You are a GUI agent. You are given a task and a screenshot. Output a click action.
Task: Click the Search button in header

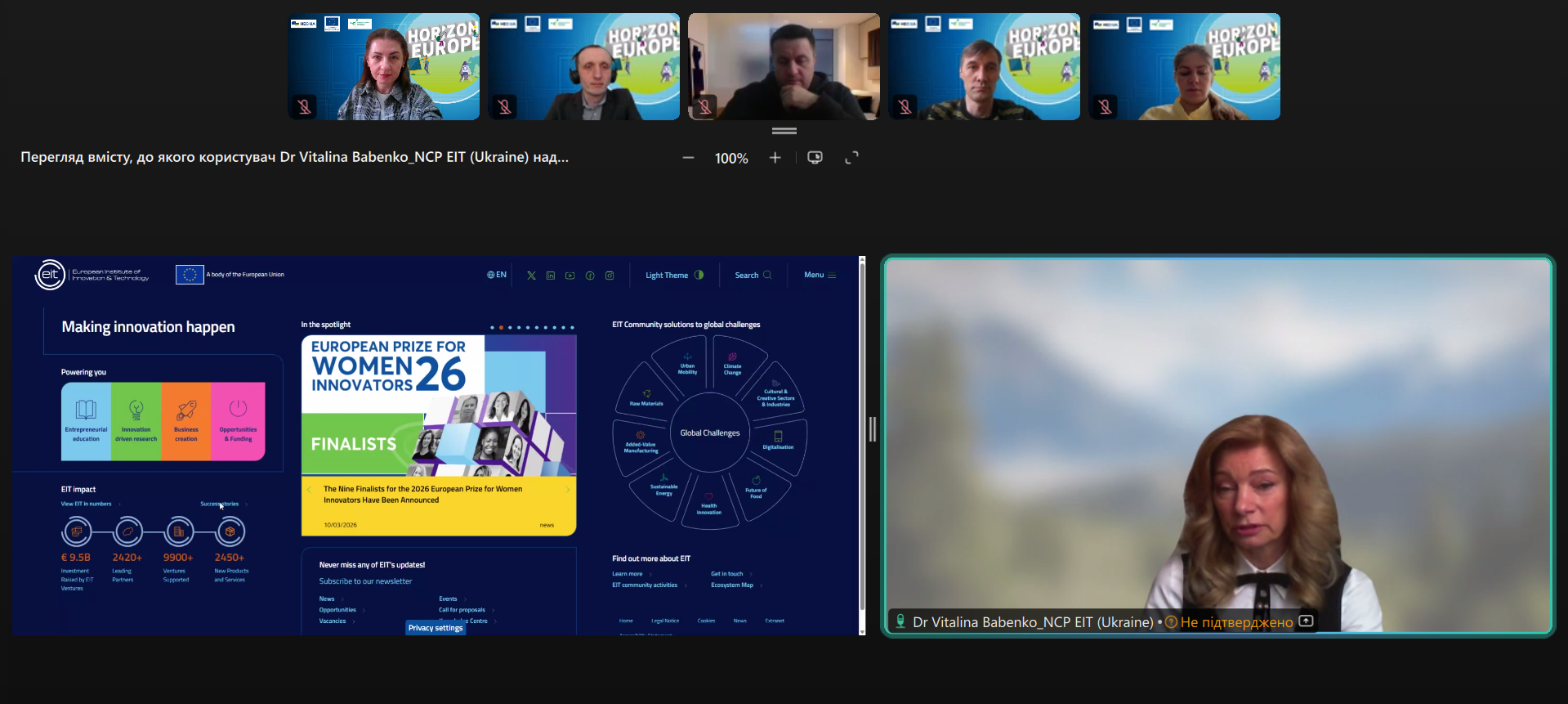pos(752,276)
